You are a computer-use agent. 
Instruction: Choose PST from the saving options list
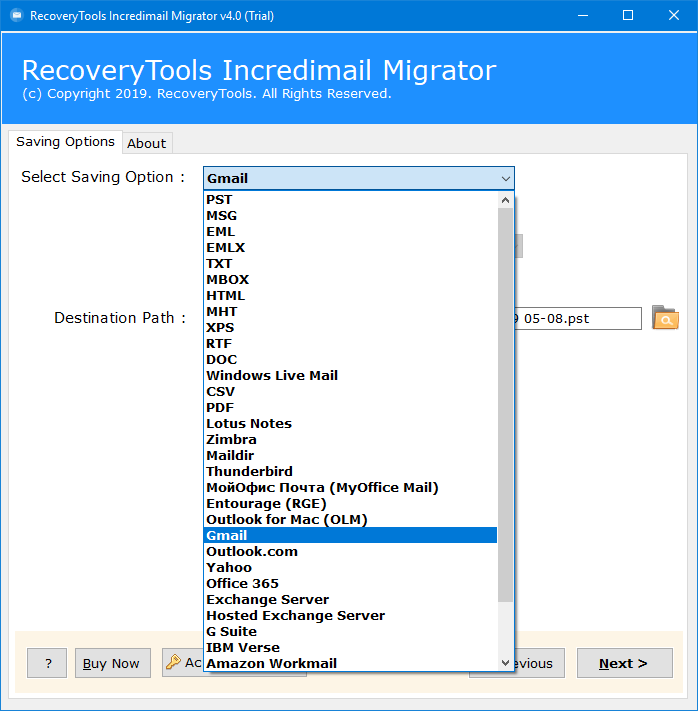(351, 200)
